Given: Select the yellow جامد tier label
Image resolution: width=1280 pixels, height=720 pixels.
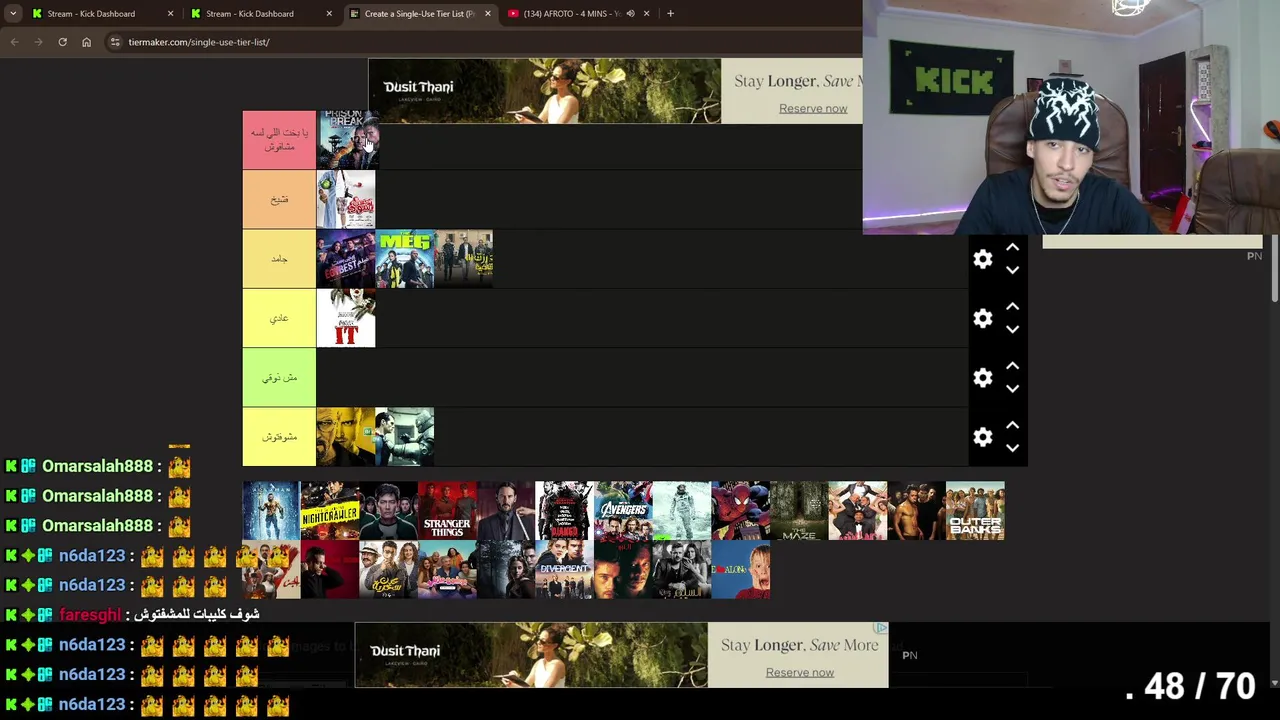Looking at the screenshot, I should tap(279, 259).
